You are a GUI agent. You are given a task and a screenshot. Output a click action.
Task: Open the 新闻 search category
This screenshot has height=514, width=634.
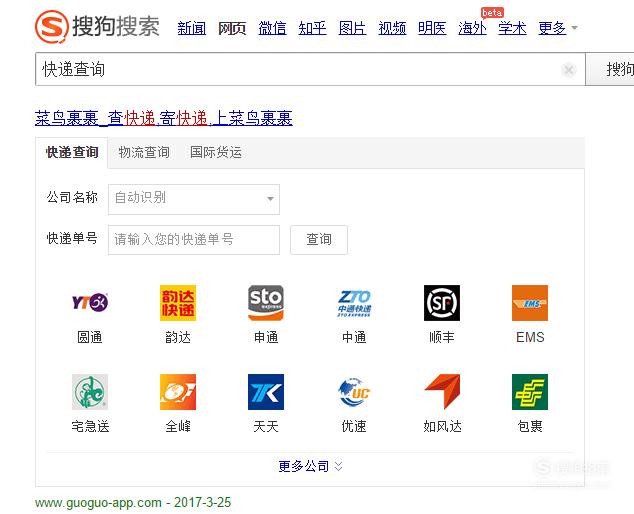[192, 28]
